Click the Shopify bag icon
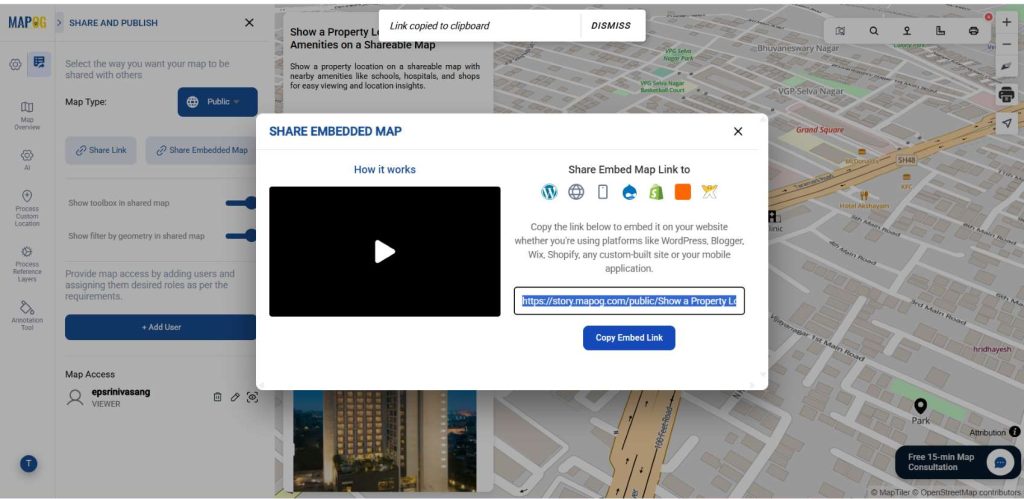Viewport: 1024px width, 499px height. click(x=656, y=191)
